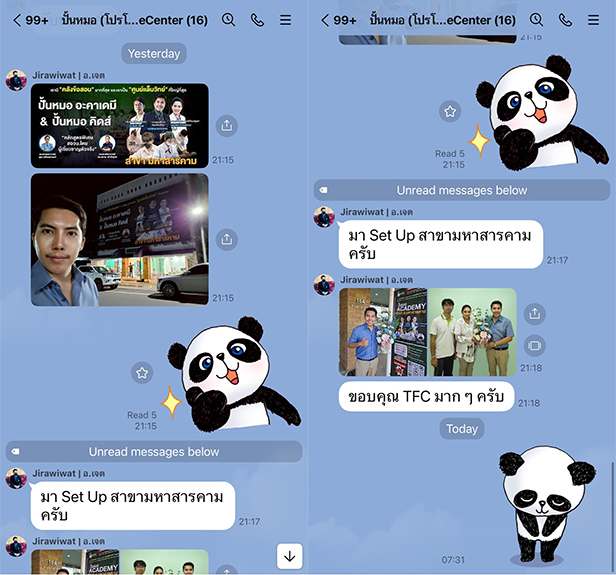The height and width of the screenshot is (575, 616).
Task: Open the hamburger menu in right chat header
Action: pyautogui.click(x=593, y=19)
